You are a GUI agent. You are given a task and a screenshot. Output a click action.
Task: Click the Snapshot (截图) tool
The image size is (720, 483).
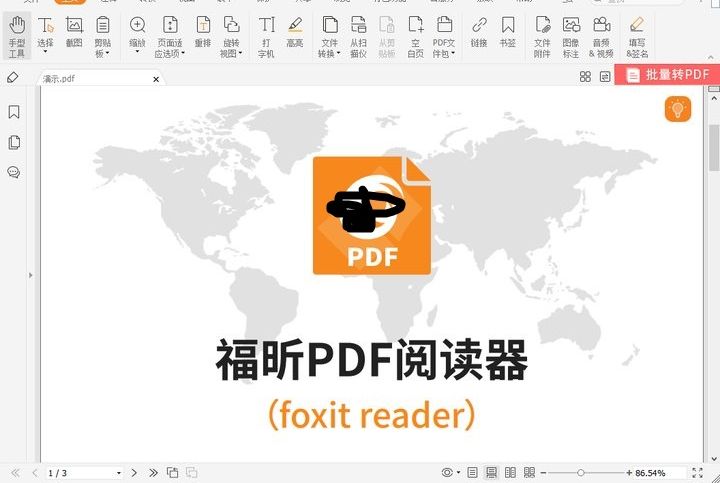pos(74,32)
